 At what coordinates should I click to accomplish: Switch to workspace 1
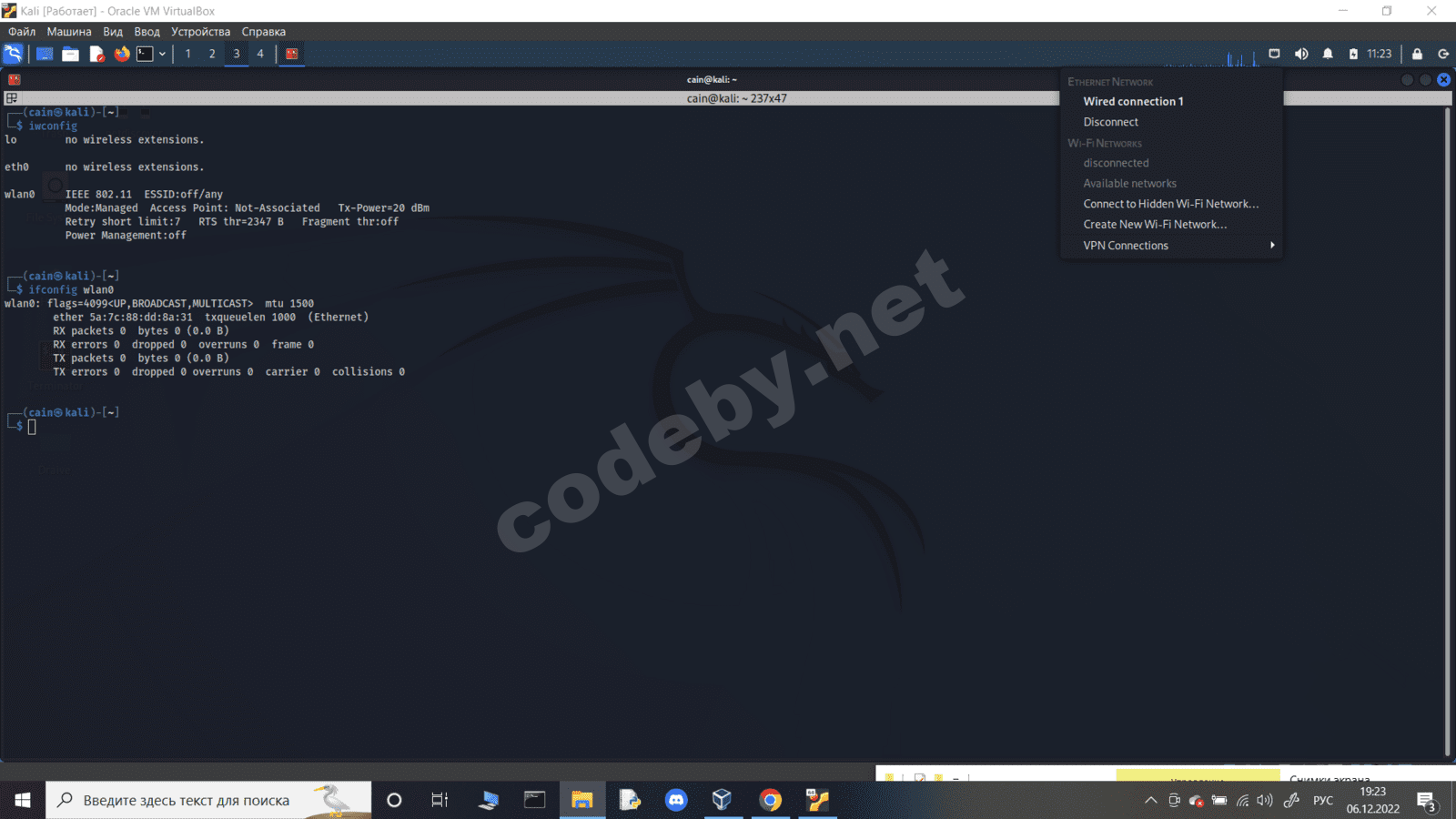tap(188, 54)
